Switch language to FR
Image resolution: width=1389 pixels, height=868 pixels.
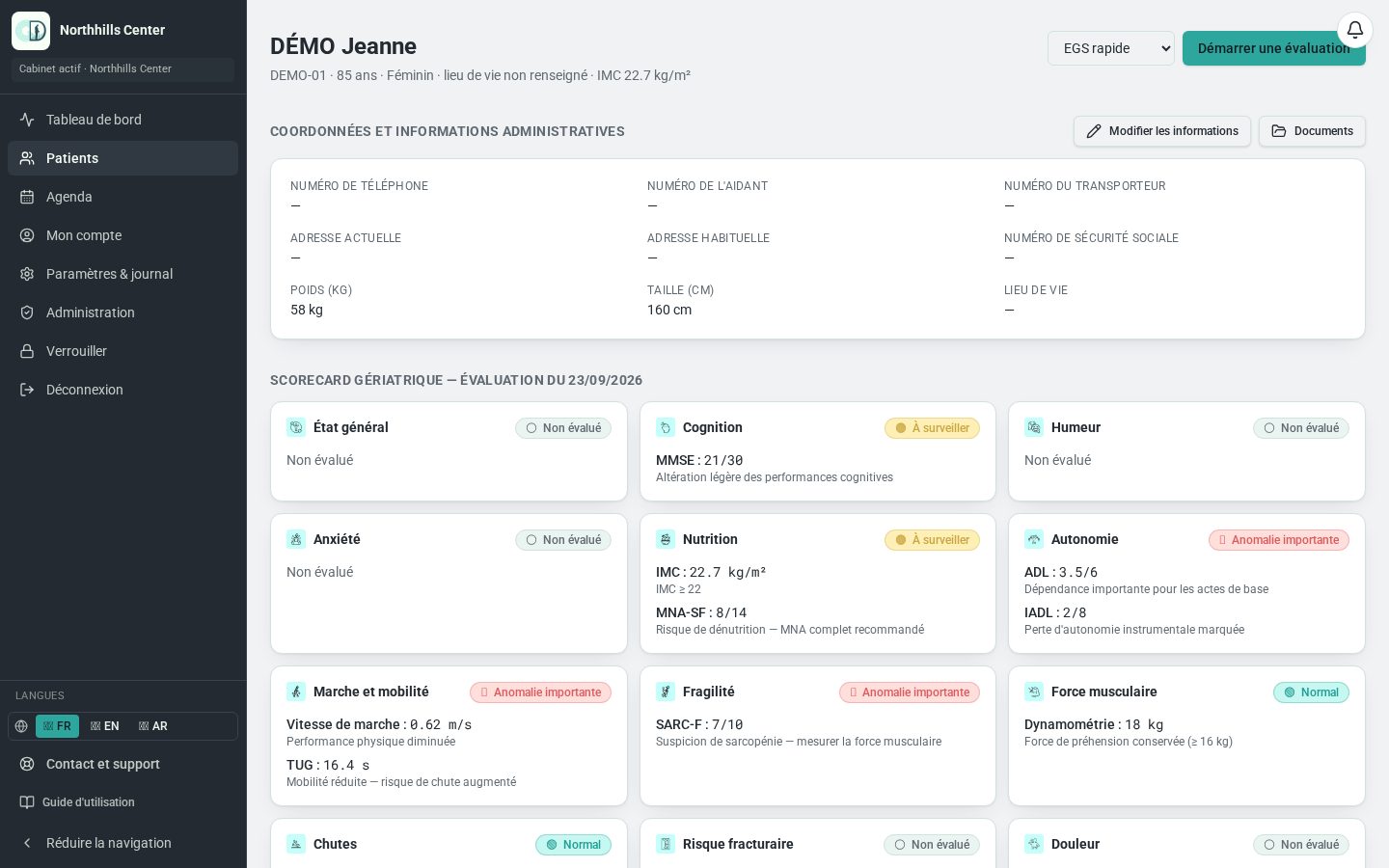click(x=57, y=726)
